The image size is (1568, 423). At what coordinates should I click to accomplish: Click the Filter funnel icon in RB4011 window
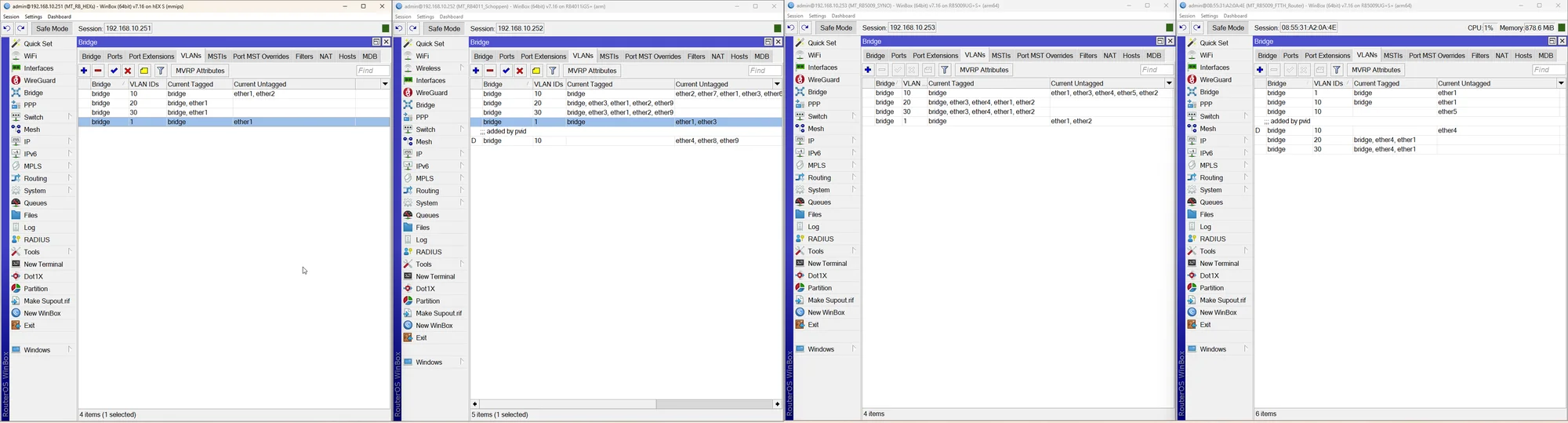tap(553, 71)
